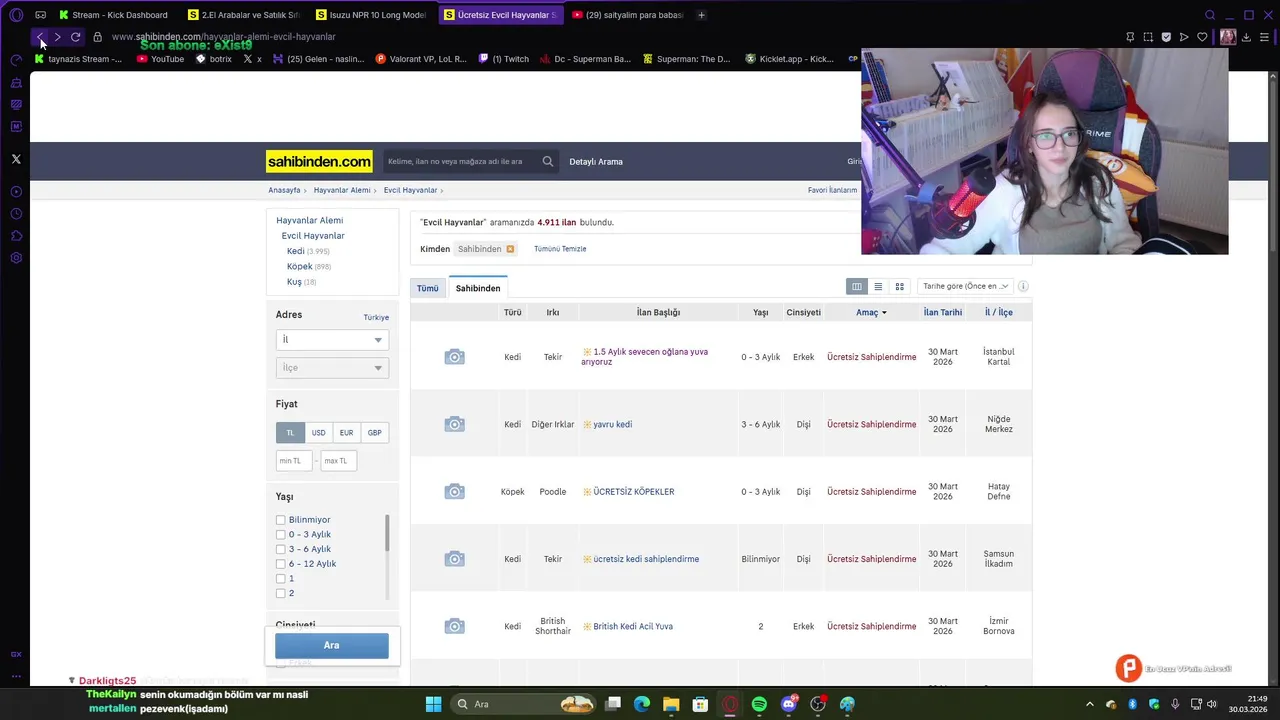This screenshot has height=720, width=1280.
Task: Click the browser search tabs magnifier icon
Action: (1210, 15)
